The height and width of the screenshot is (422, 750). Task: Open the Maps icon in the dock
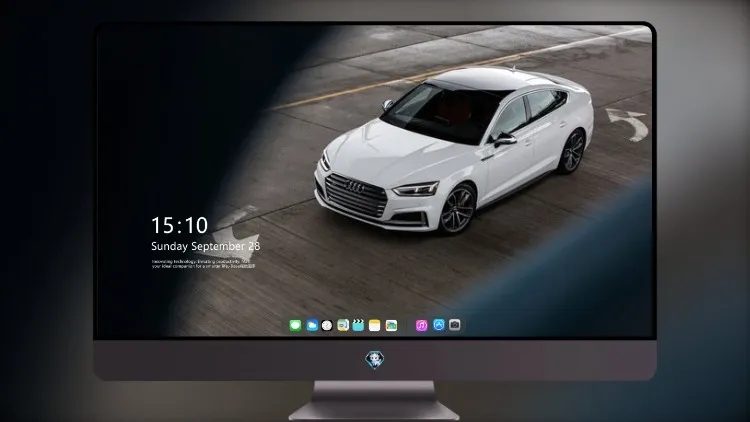(343, 325)
